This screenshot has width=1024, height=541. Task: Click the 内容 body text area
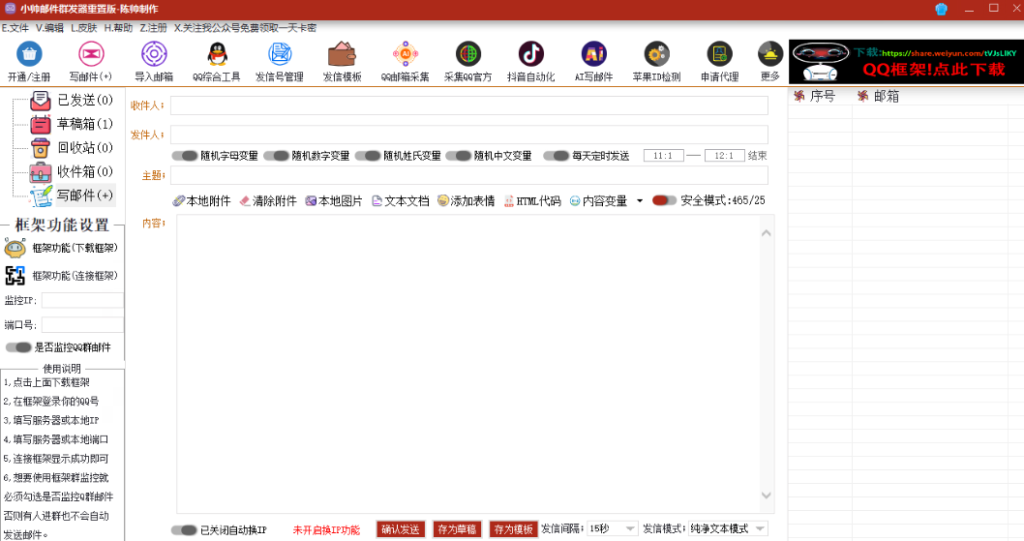click(x=468, y=364)
